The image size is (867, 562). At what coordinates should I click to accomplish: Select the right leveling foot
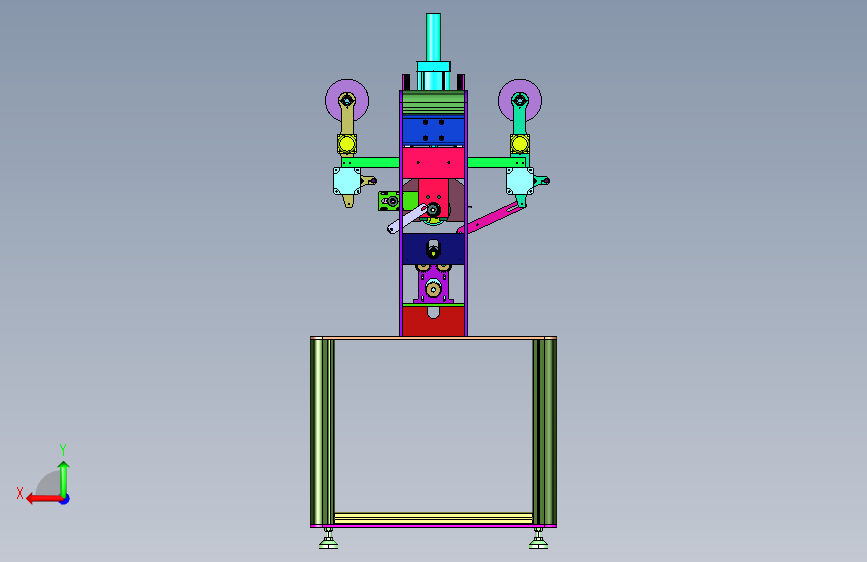point(538,539)
